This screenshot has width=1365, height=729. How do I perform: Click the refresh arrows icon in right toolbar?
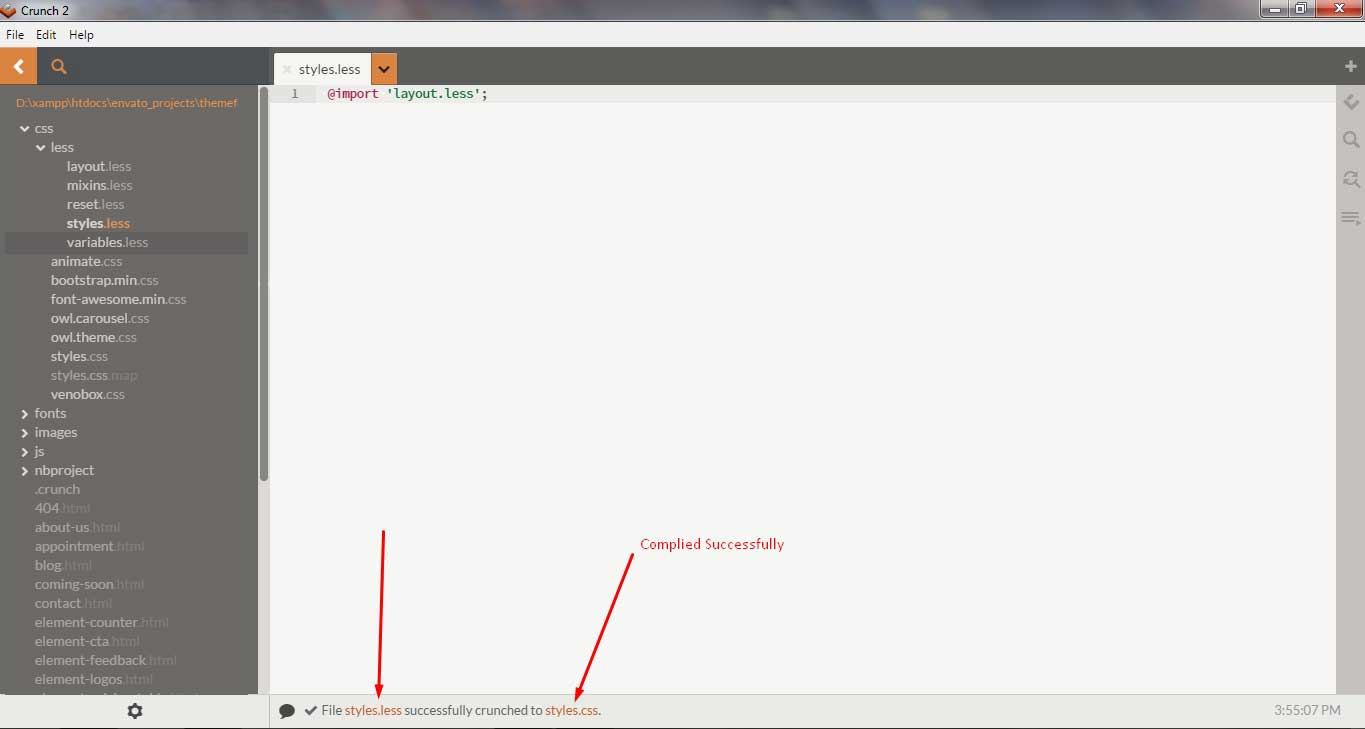click(1351, 179)
